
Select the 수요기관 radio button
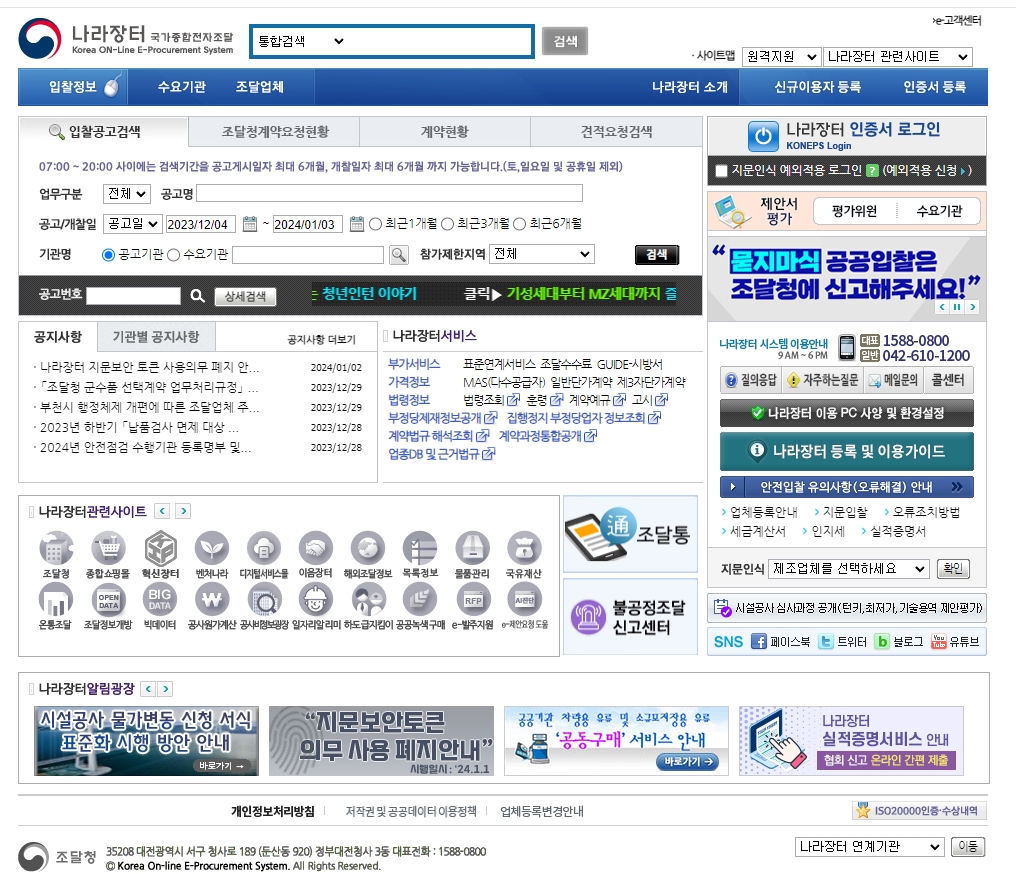click(x=174, y=255)
